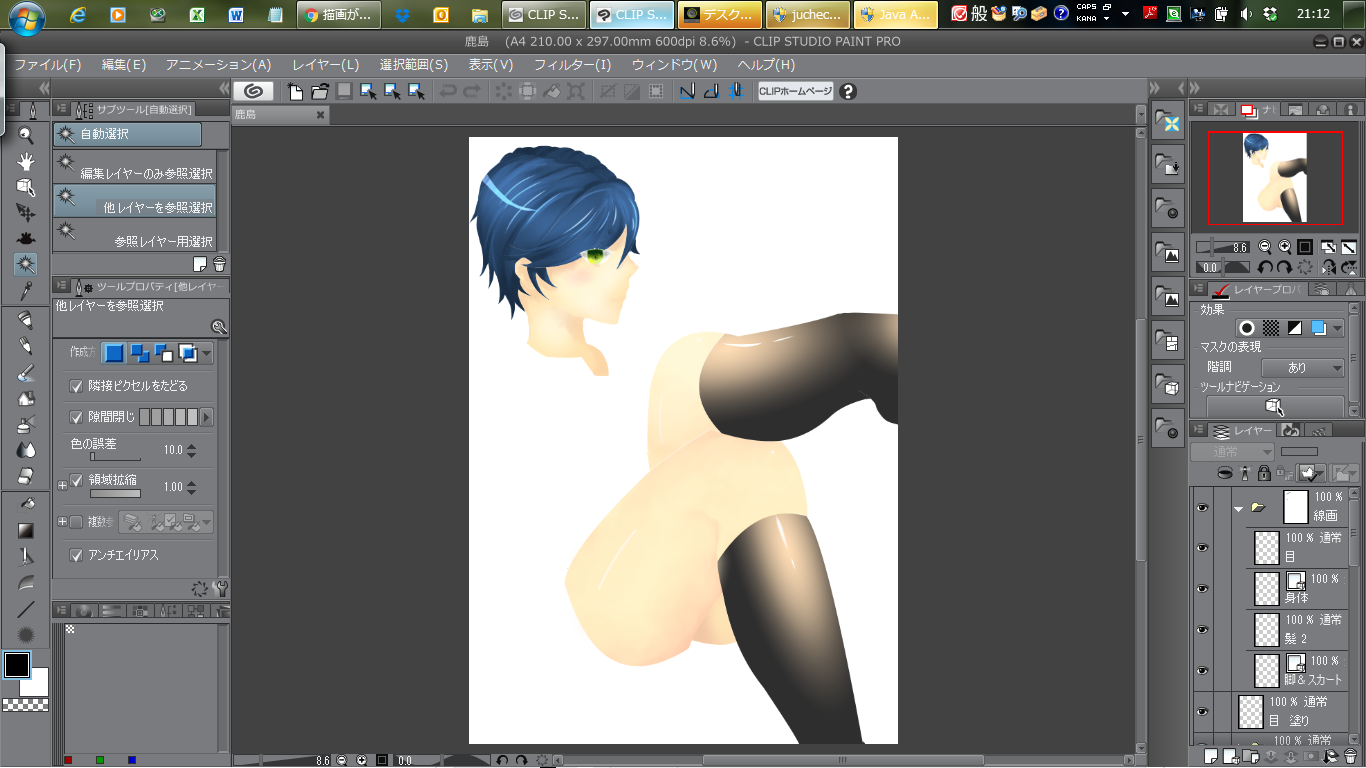Image resolution: width=1366 pixels, height=768 pixels.
Task: Open the 階調 dropdown showing あり
Action: [1302, 367]
